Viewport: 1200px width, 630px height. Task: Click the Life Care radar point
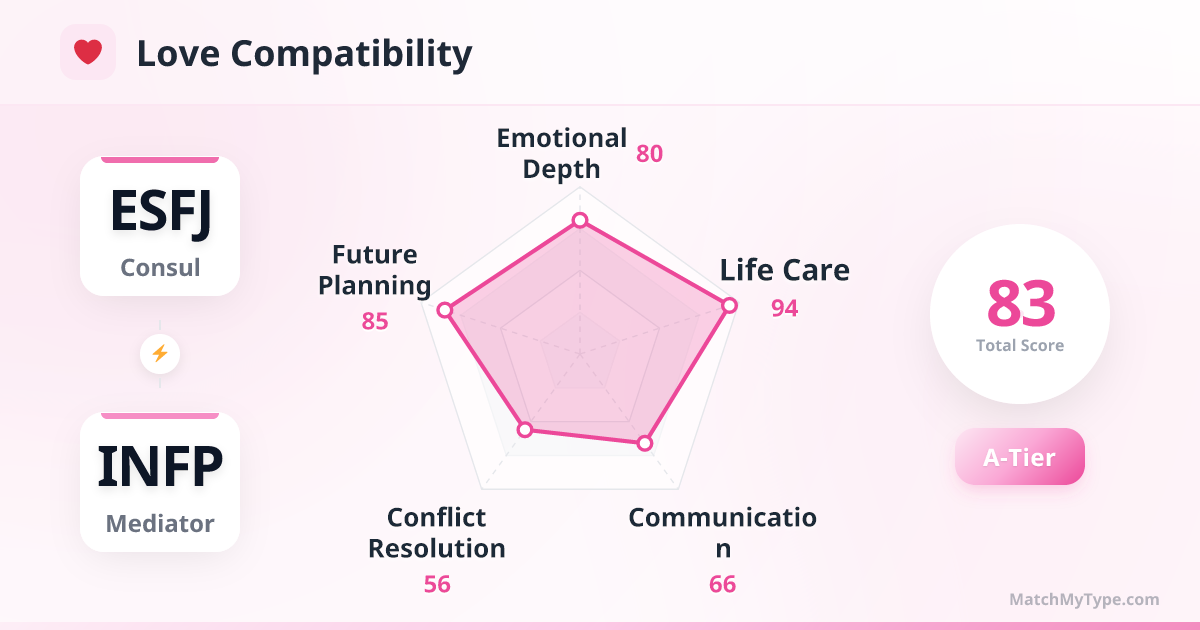pos(729,305)
